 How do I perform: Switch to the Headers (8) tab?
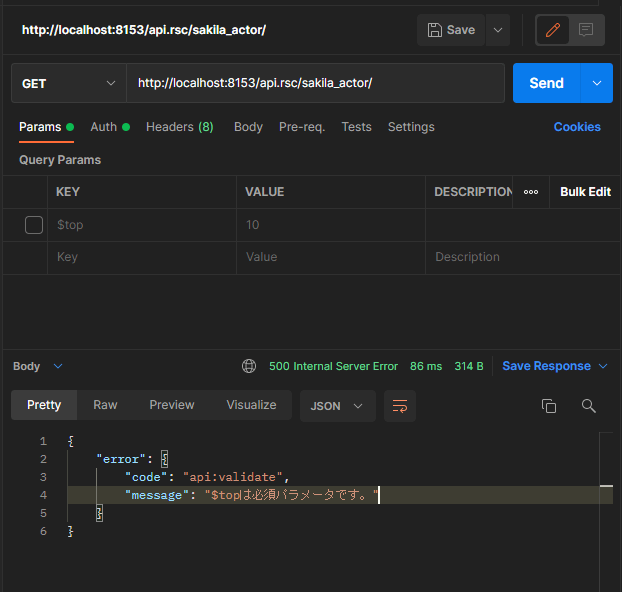179,127
